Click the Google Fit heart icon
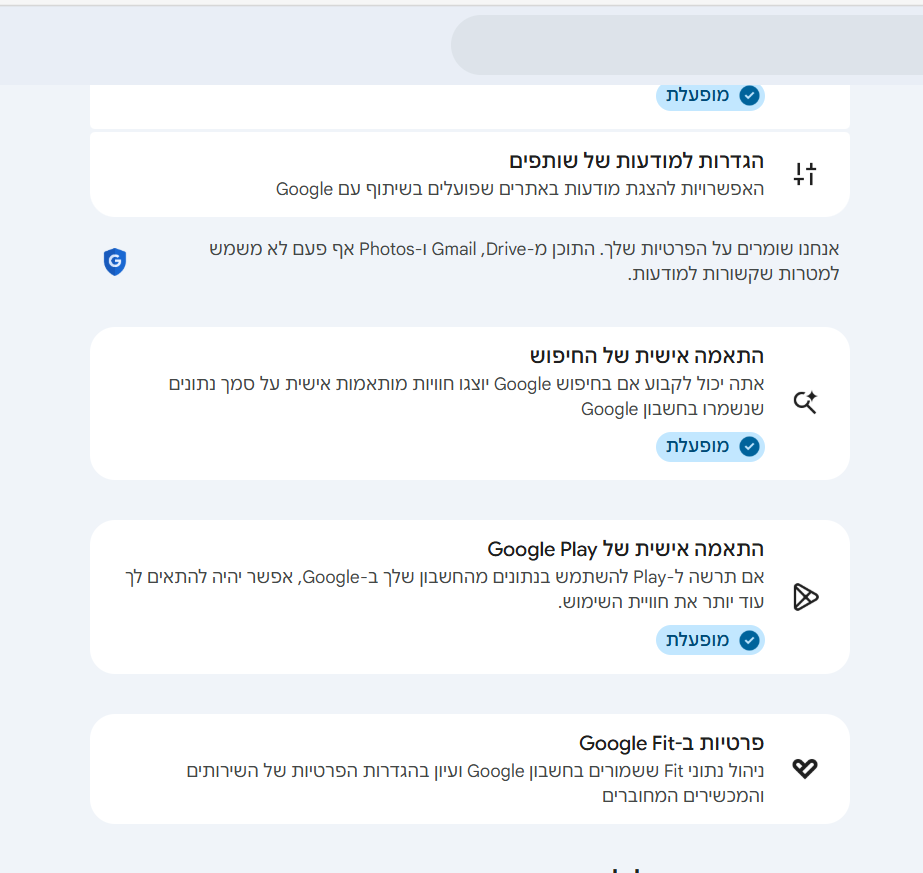The image size is (923, 873). coord(805,768)
